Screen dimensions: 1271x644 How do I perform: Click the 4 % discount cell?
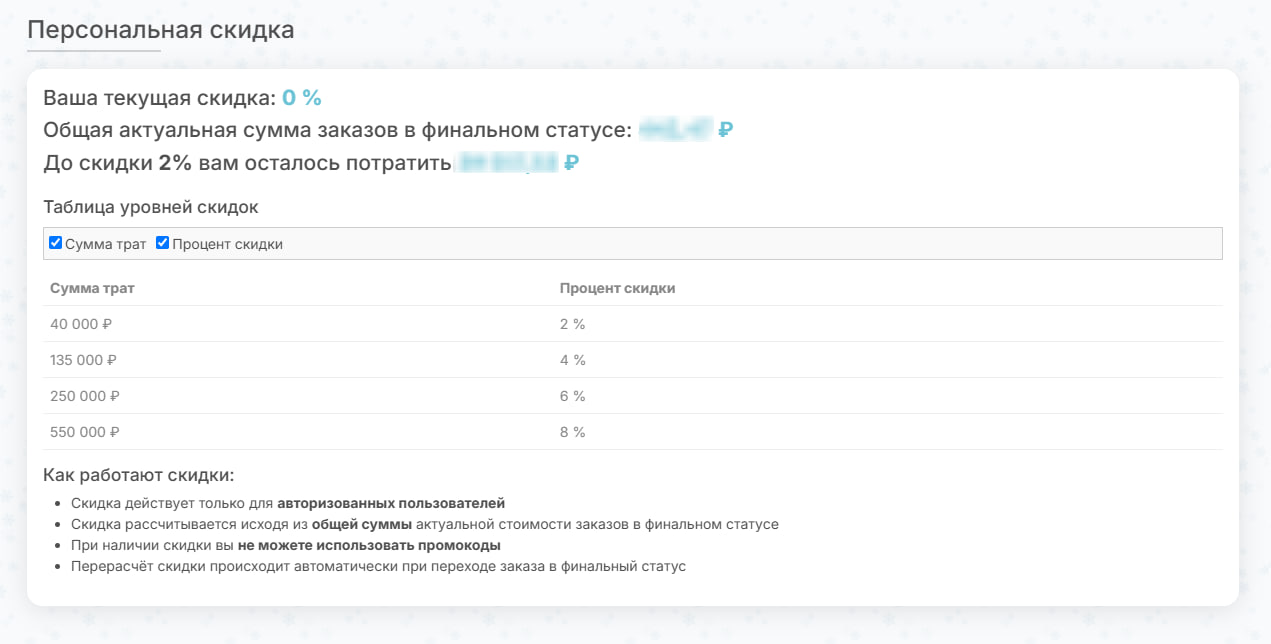(572, 360)
